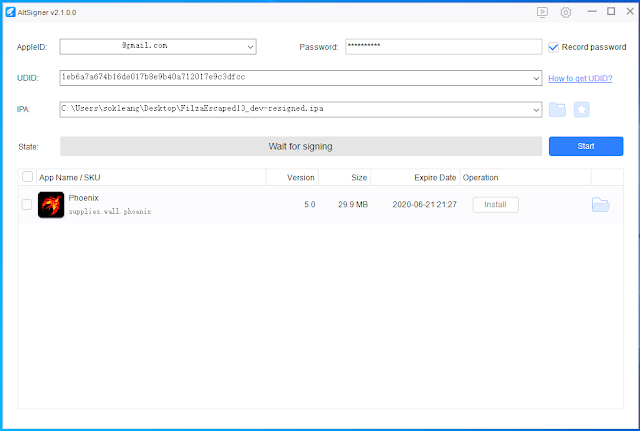Click Install button for Phoenix
The width and height of the screenshot is (640, 431).
click(x=496, y=204)
